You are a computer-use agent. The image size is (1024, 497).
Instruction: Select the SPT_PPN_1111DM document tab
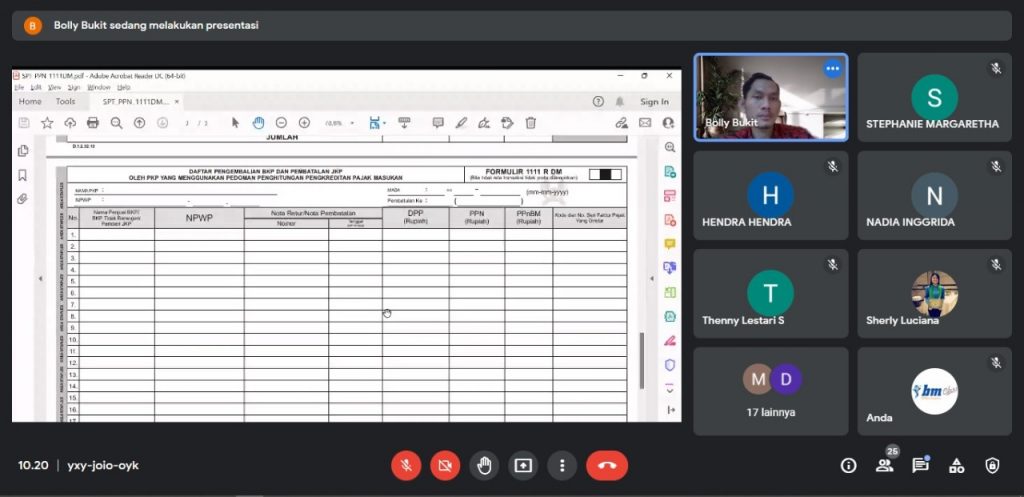coord(136,102)
